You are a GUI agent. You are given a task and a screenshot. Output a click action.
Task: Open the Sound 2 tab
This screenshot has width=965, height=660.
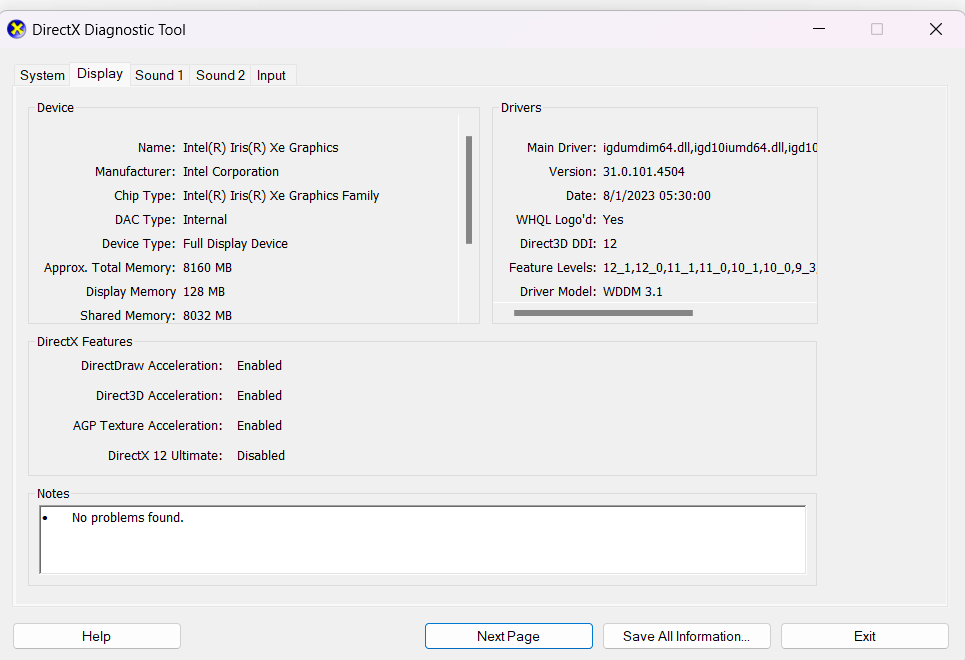click(220, 75)
